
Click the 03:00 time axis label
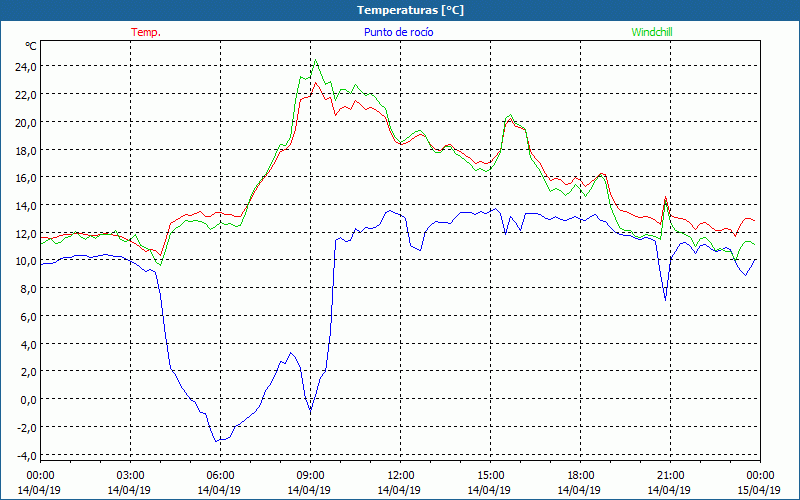point(130,476)
